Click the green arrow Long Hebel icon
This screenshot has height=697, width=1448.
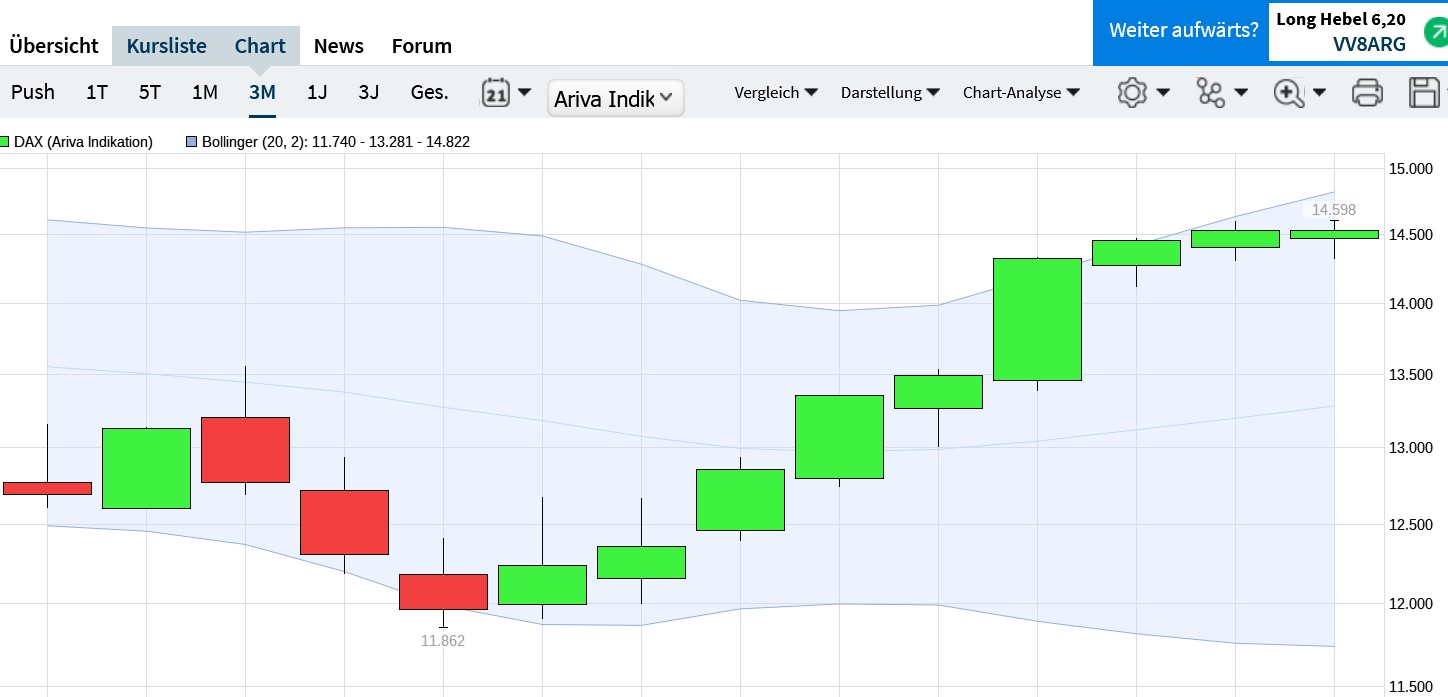point(1435,31)
